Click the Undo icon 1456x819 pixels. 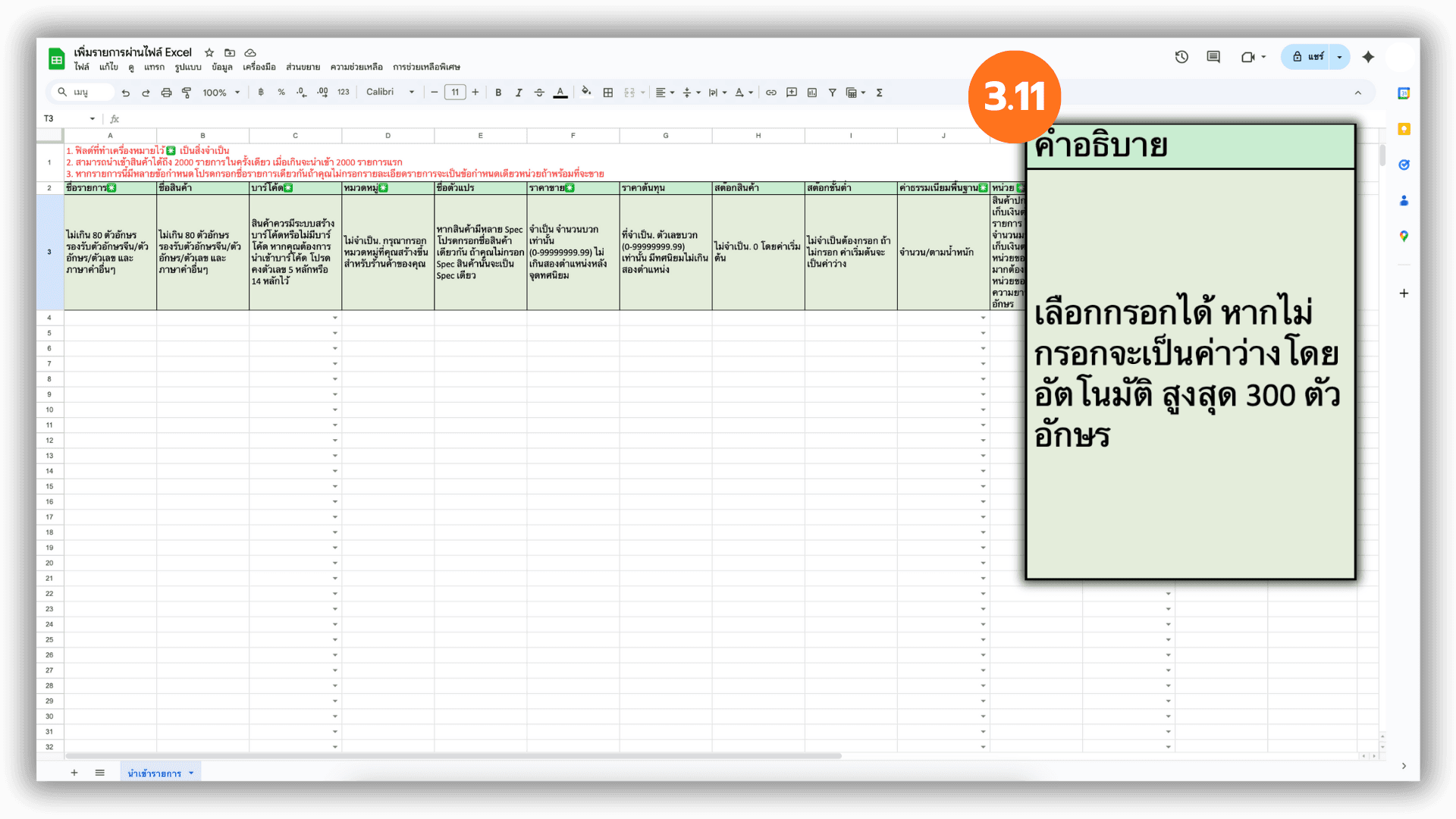tap(126, 93)
